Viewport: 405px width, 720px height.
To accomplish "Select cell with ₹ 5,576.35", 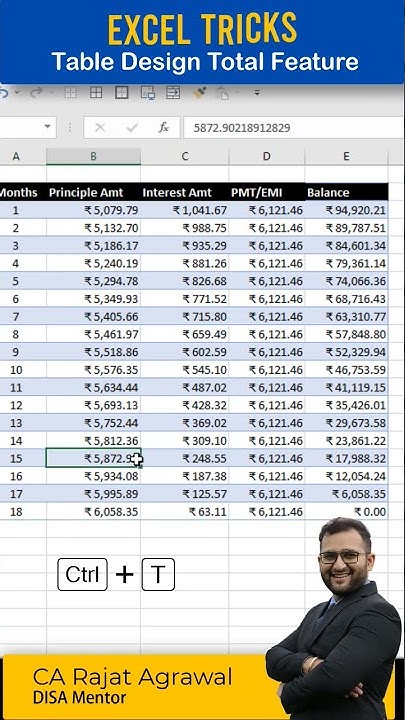I will coord(93,370).
